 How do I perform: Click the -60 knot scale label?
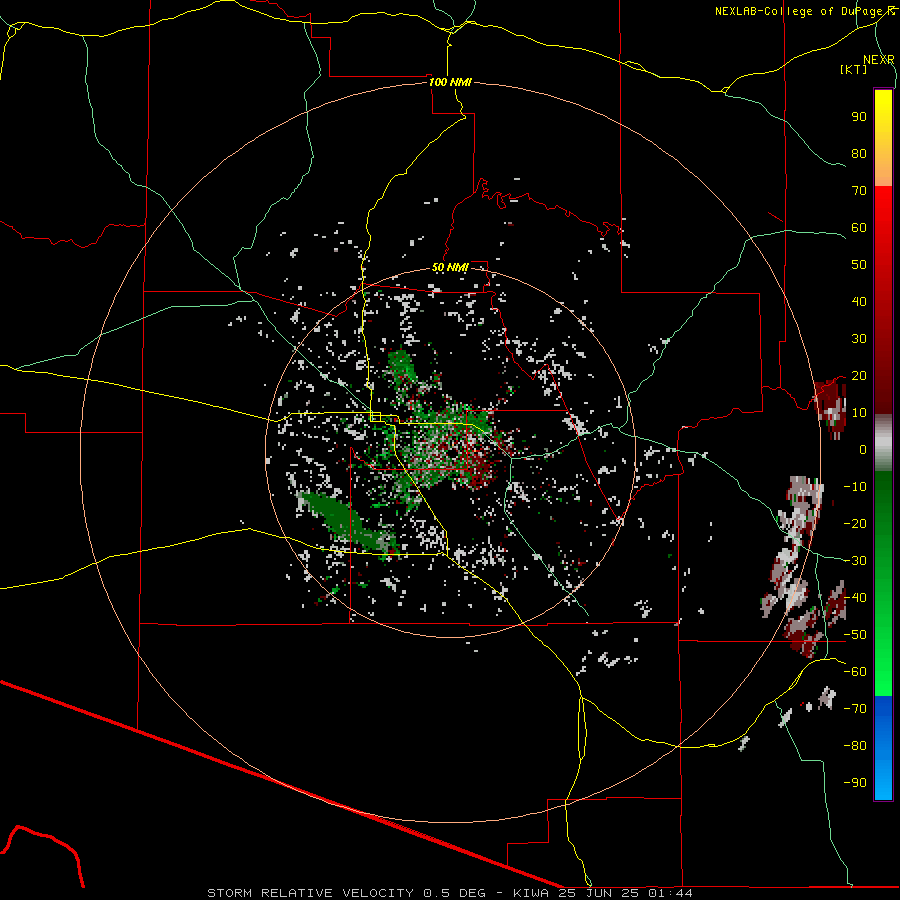click(855, 672)
